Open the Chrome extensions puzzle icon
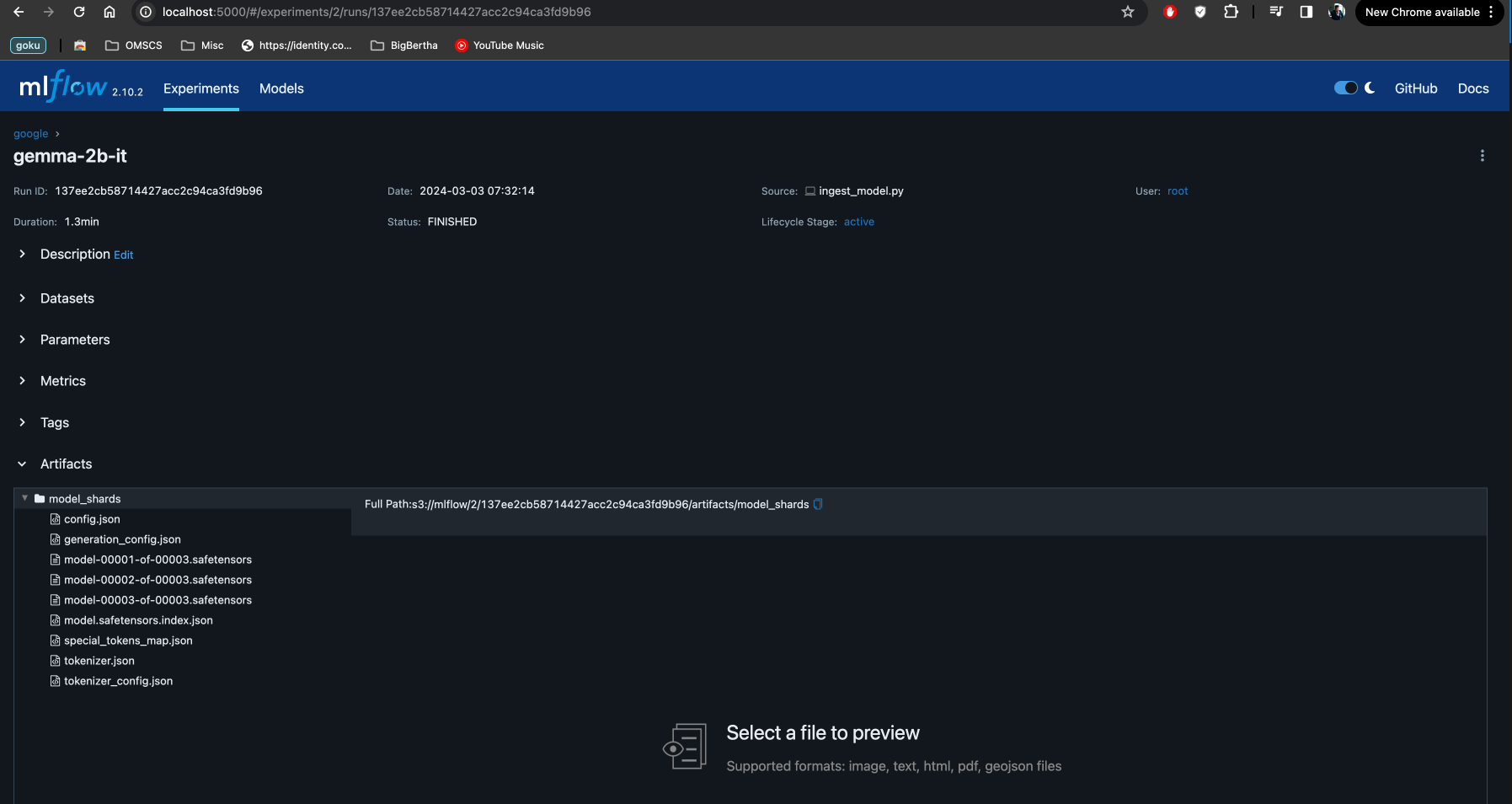 point(1231,12)
